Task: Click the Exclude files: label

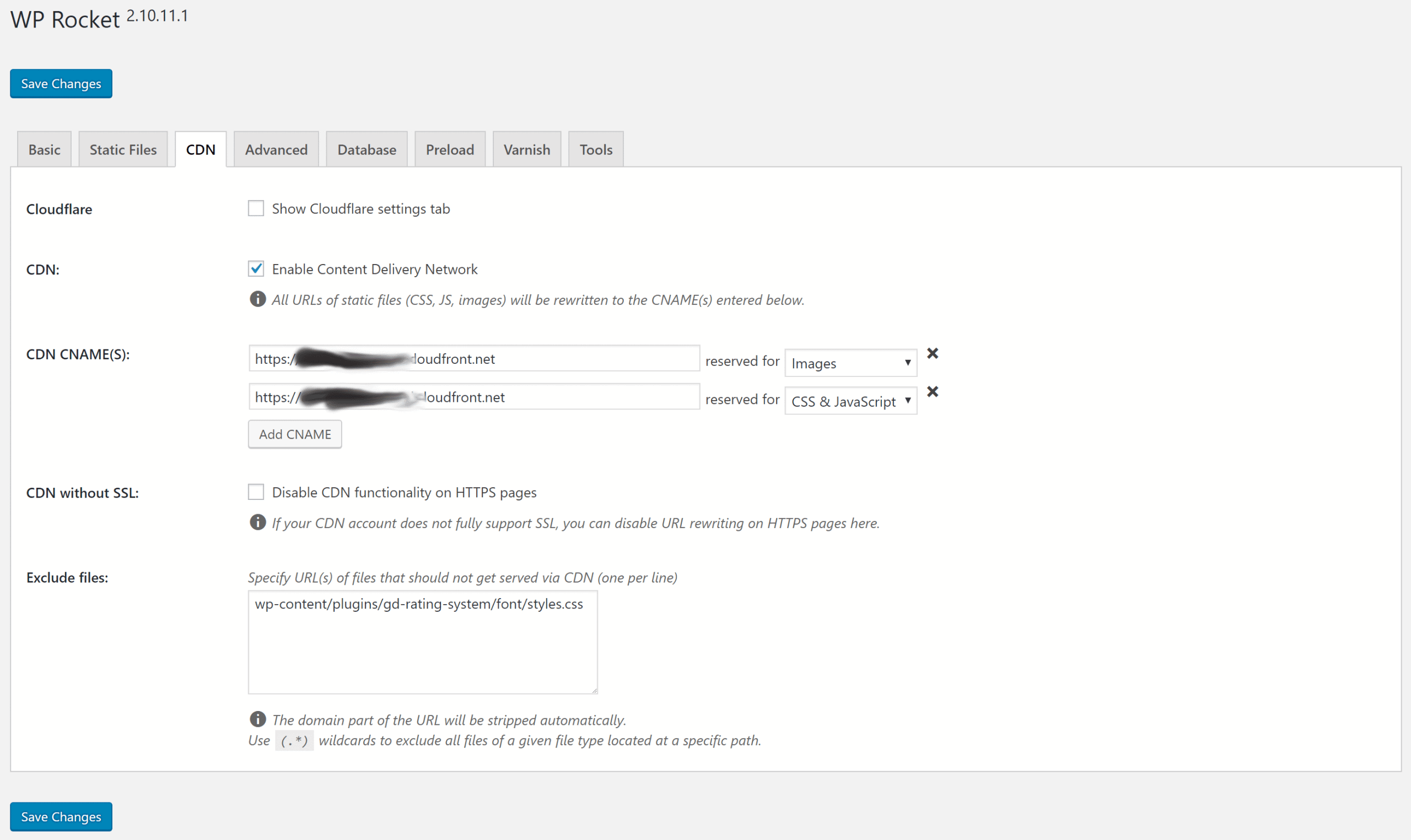Action: (67, 577)
